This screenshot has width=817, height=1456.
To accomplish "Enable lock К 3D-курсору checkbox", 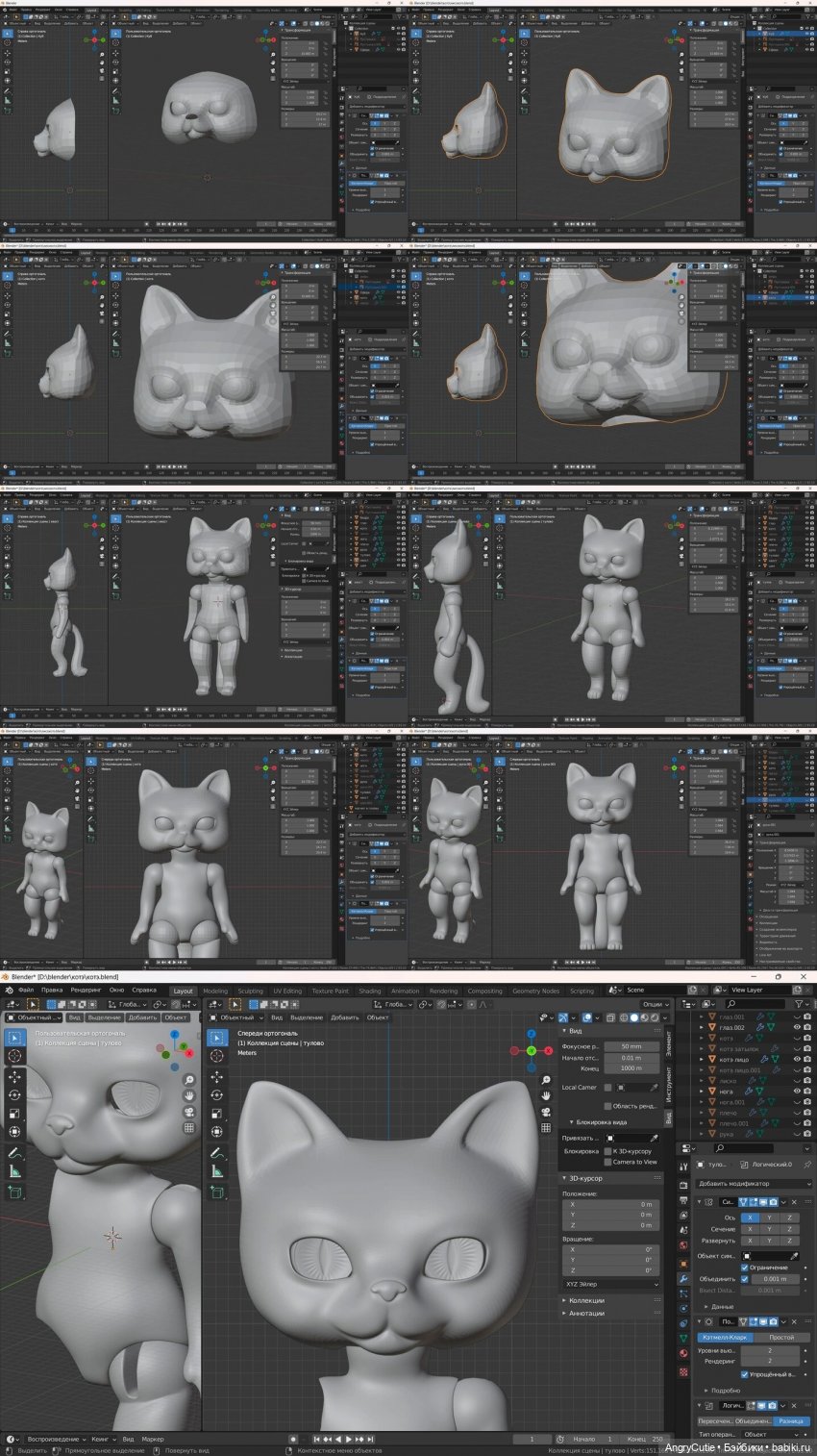I will (607, 1151).
